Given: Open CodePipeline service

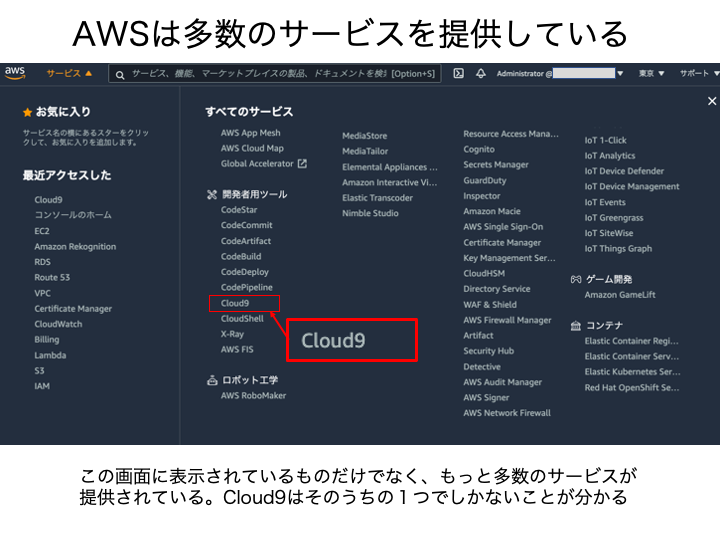Looking at the screenshot, I should tap(247, 287).
